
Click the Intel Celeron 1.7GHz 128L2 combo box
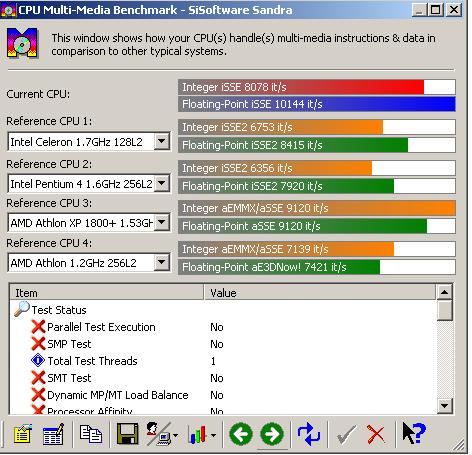click(89, 142)
